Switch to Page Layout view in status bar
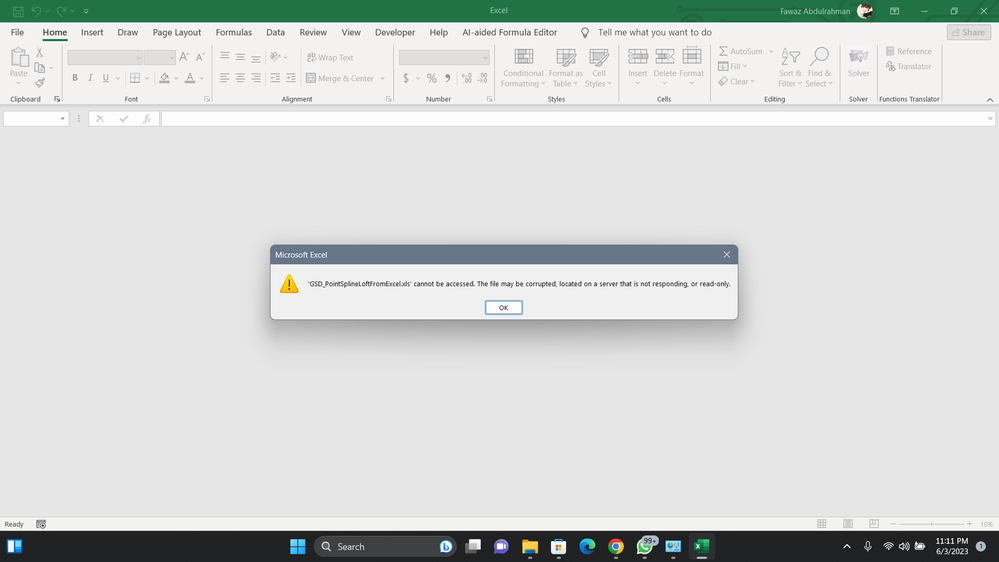The width and height of the screenshot is (999, 562). tap(847, 524)
